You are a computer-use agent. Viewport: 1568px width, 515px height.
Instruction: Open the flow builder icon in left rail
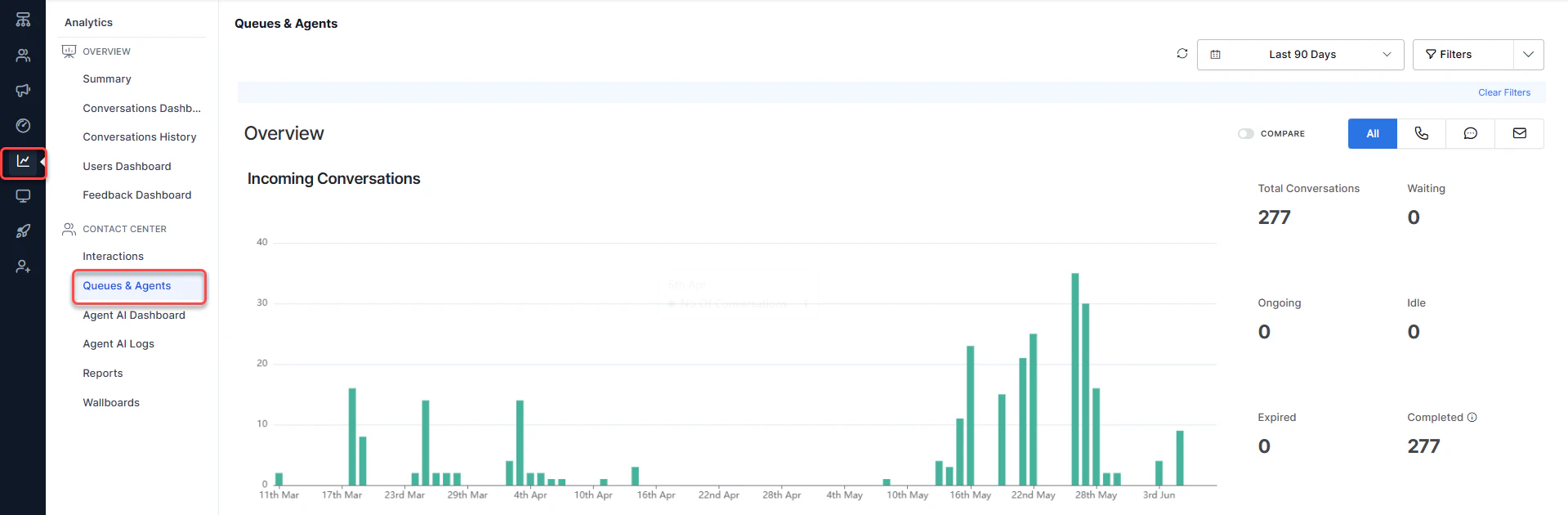click(x=23, y=20)
